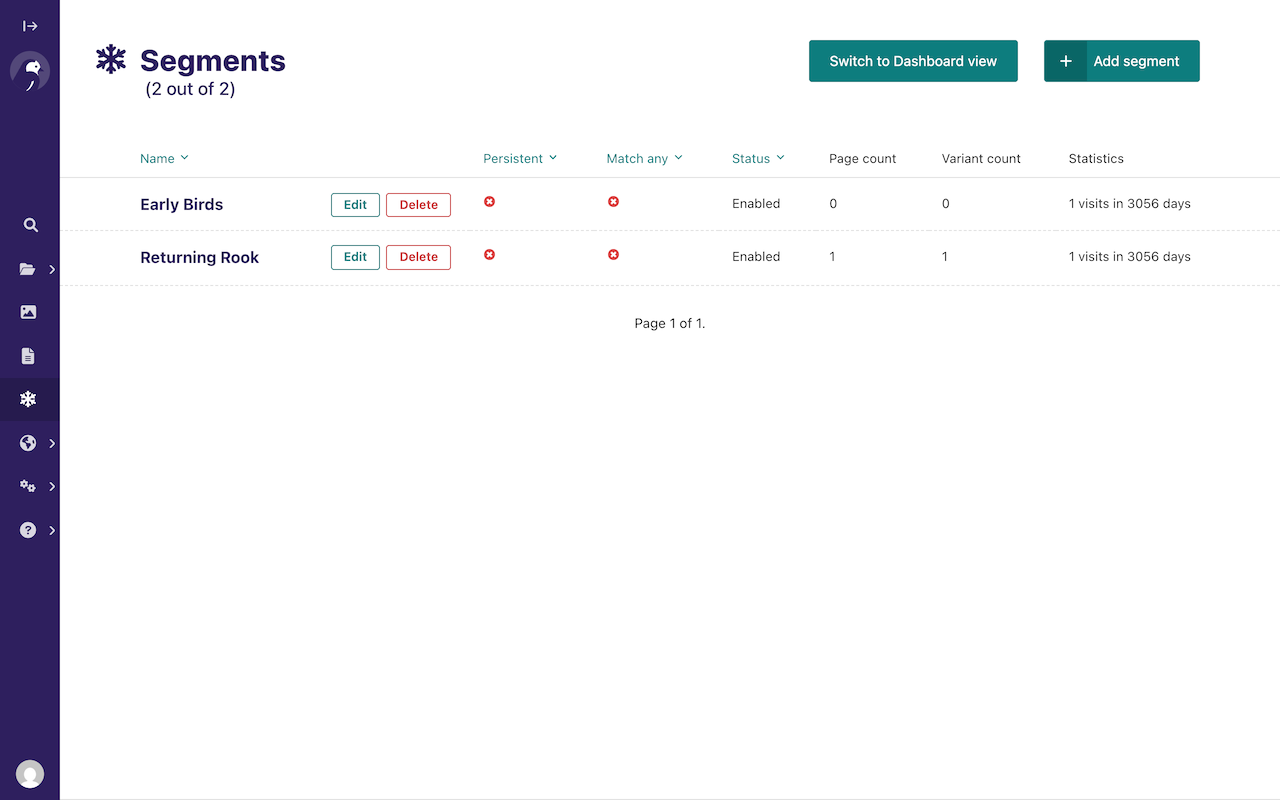Open the Search sidebar icon
The height and width of the screenshot is (800, 1280).
pos(30,225)
